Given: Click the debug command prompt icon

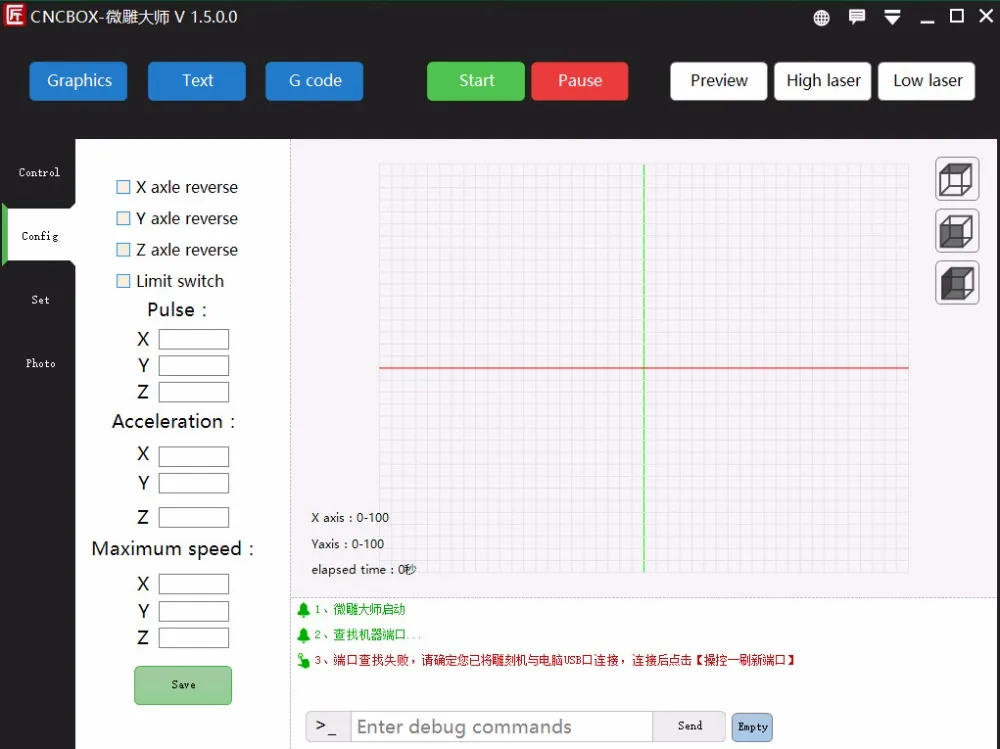Looking at the screenshot, I should coord(328,727).
